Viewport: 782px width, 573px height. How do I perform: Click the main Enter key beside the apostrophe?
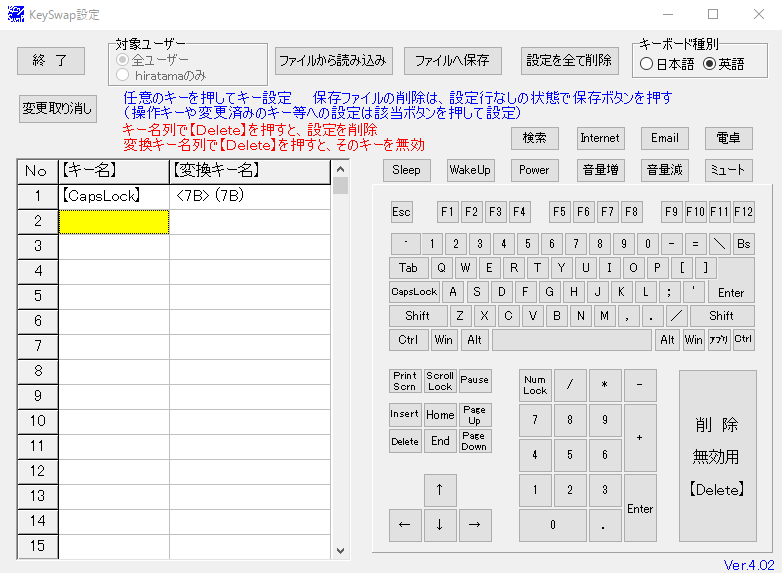pyautogui.click(x=731, y=292)
